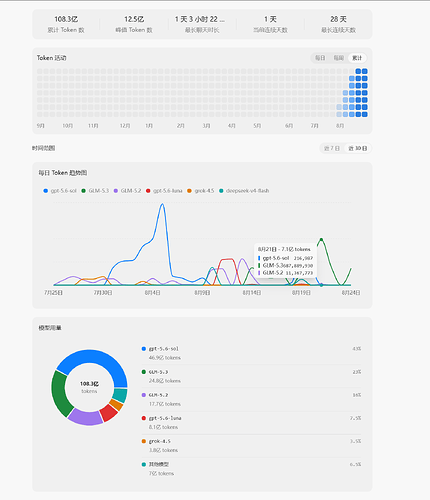Click the 累计 Token 数 stat showing 108.3亿
Screen dimensions: 430x500
(x=66, y=24)
